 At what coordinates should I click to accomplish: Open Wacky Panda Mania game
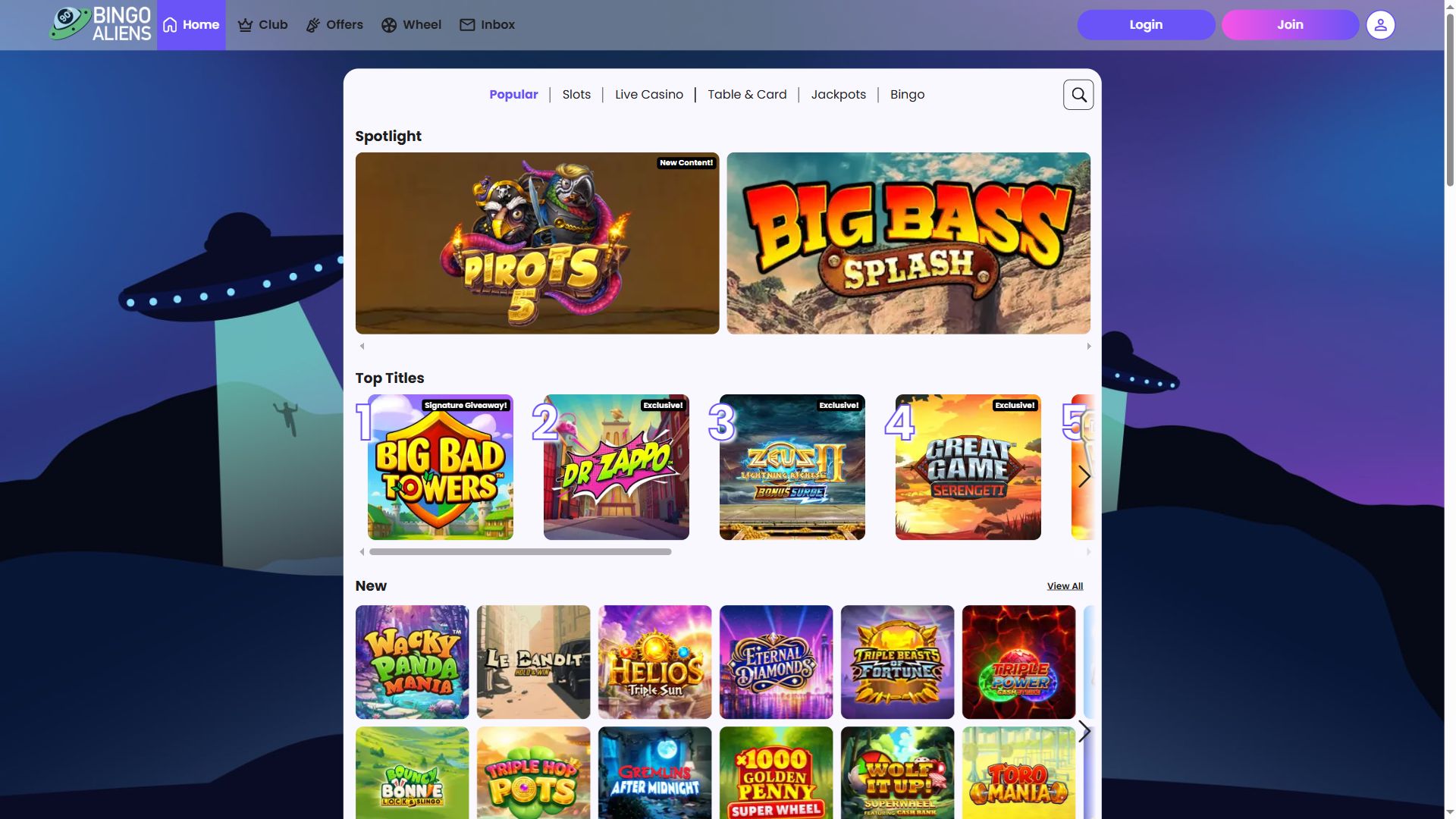(412, 662)
